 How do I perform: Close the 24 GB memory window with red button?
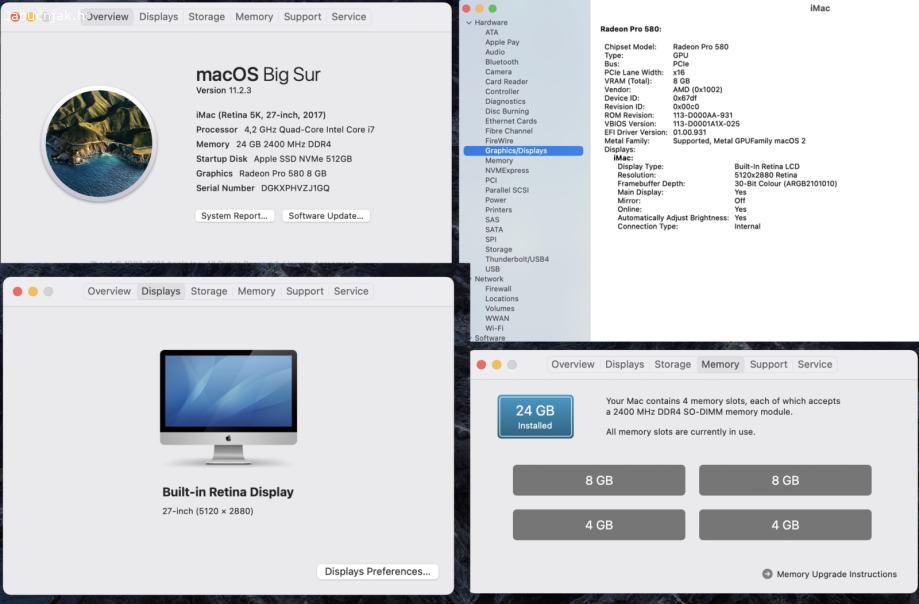[x=481, y=364]
